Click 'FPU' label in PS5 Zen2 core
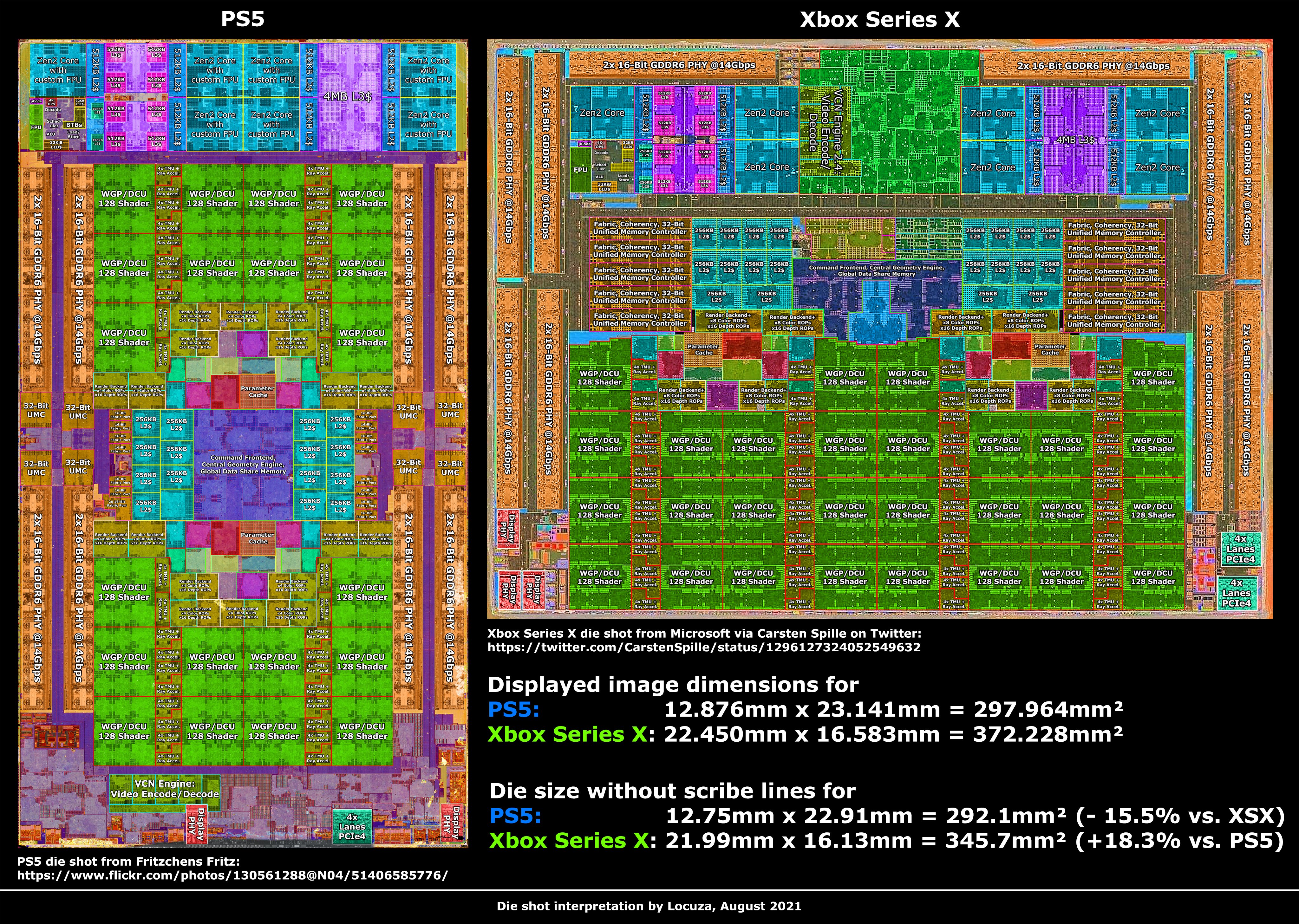Image resolution: width=1299 pixels, height=924 pixels. click(x=36, y=127)
